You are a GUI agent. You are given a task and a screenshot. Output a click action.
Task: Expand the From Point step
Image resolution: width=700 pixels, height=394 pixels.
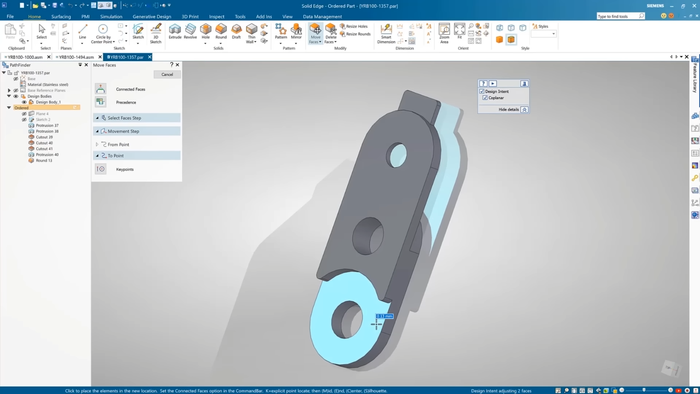[x=97, y=145]
